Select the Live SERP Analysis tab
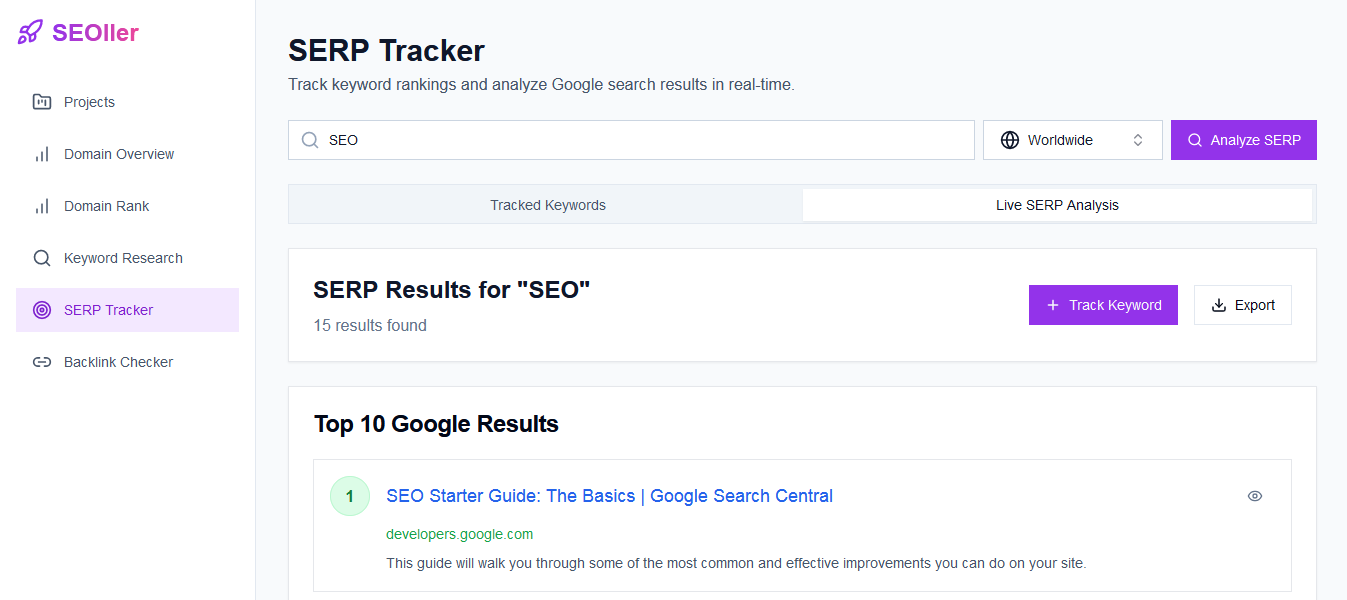The width and height of the screenshot is (1347, 600). point(1057,204)
